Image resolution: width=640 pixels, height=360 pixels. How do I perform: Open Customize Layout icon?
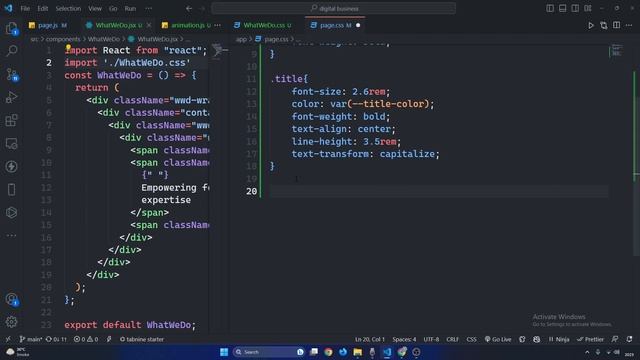588,8
